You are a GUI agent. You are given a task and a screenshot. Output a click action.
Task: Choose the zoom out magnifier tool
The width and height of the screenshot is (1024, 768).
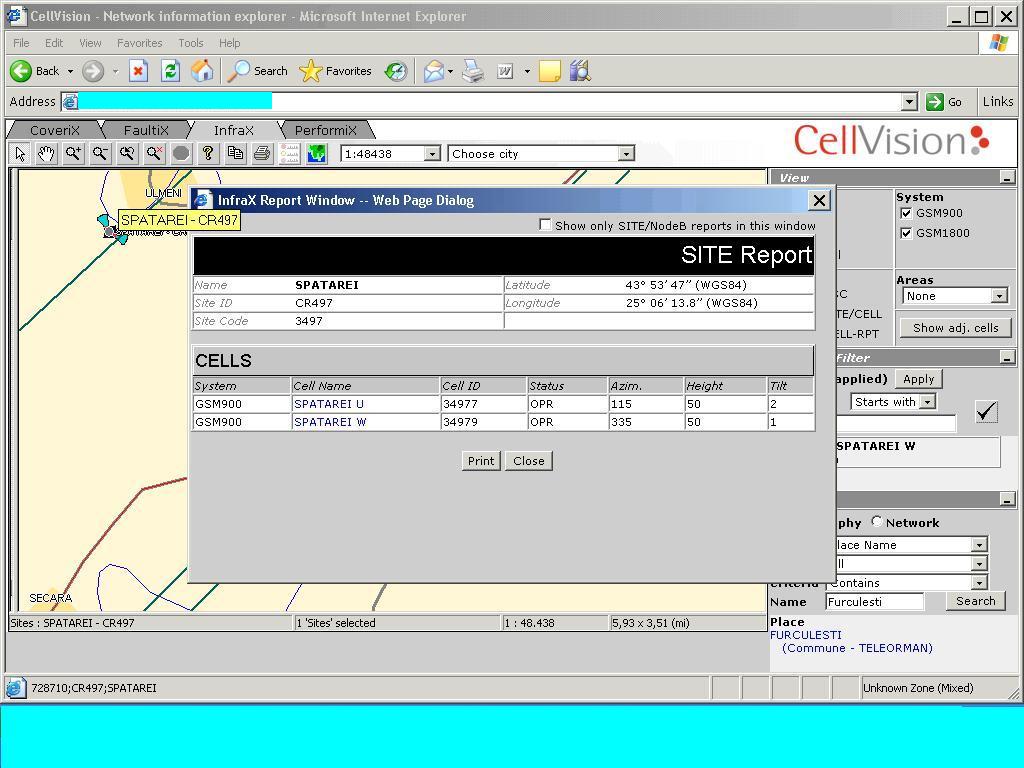[x=100, y=154]
